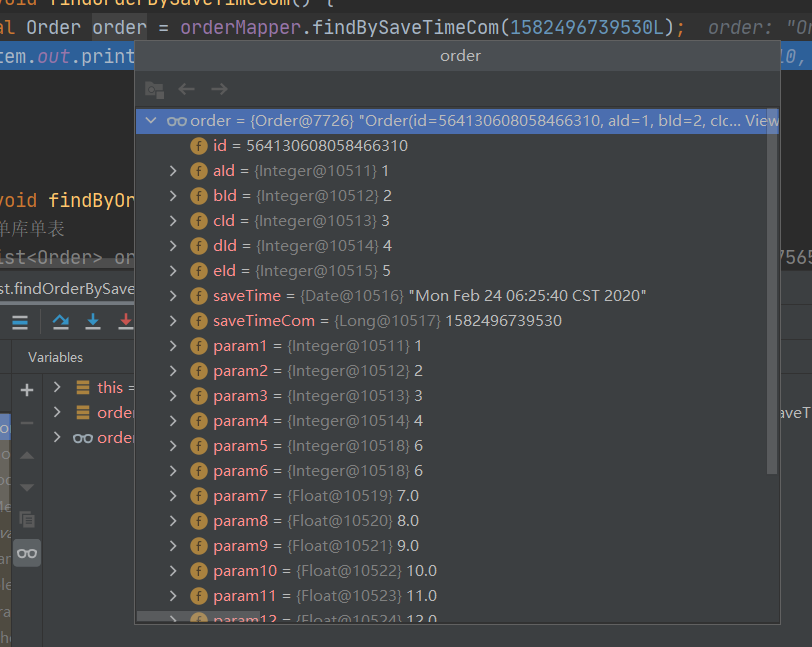
Task: Click the watch glasses icon on order root
Action: [x=177, y=121]
